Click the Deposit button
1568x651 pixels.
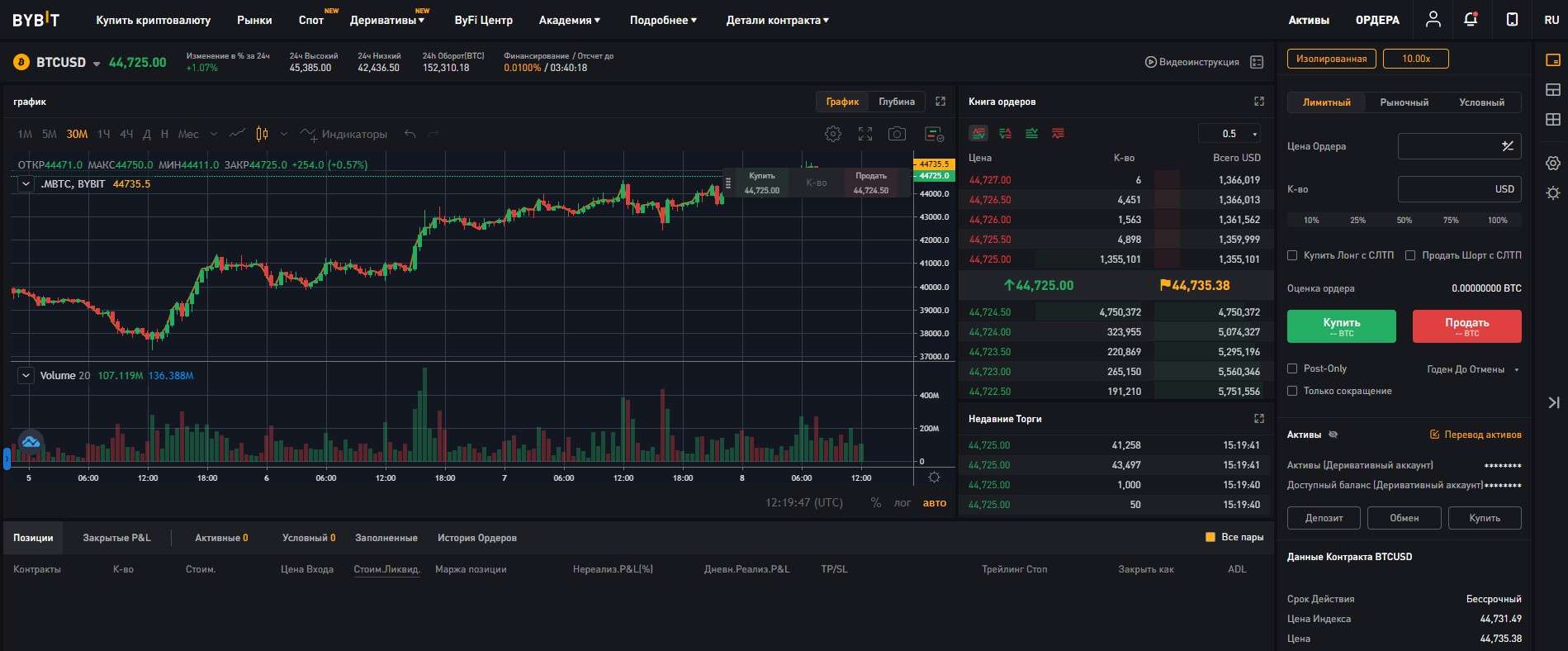[x=1324, y=518]
